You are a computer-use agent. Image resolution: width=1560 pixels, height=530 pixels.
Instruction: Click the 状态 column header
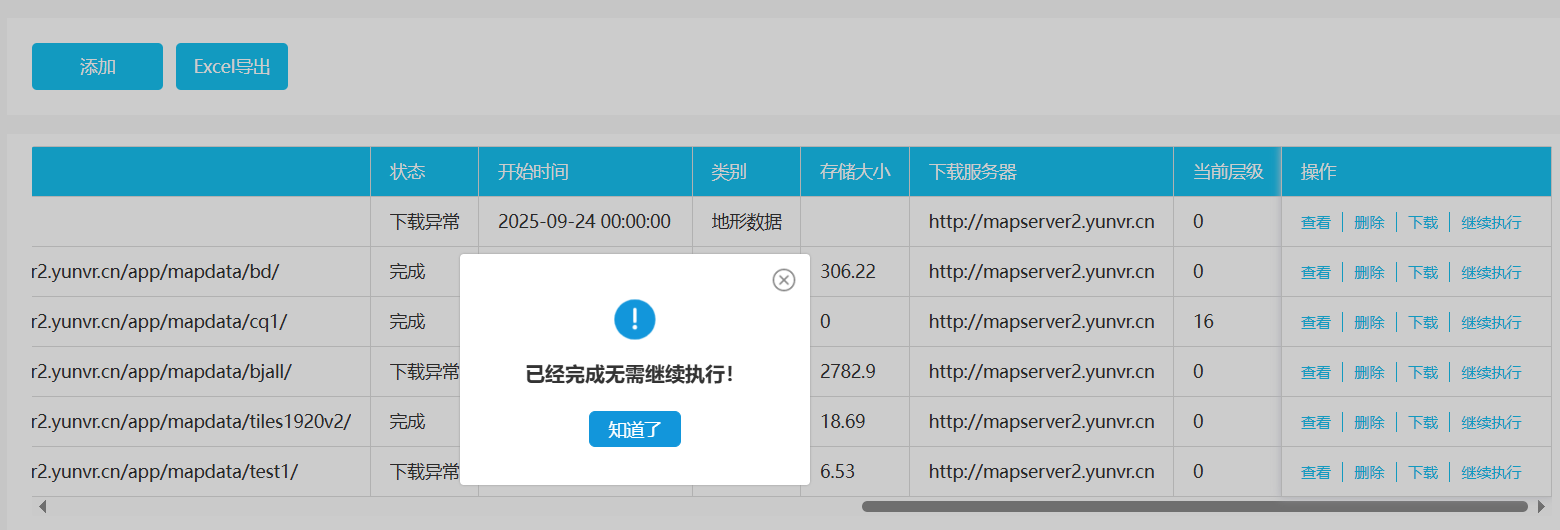(x=408, y=172)
